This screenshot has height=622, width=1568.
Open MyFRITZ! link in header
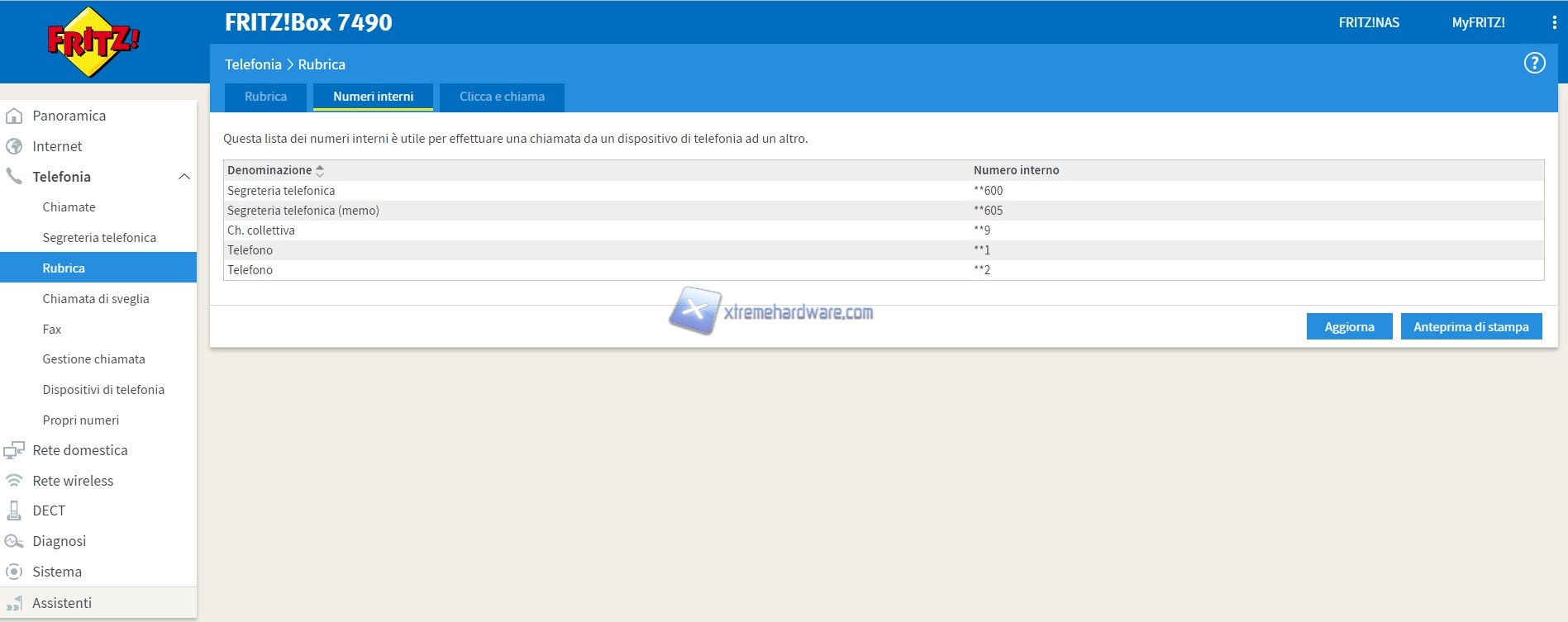(x=1478, y=23)
